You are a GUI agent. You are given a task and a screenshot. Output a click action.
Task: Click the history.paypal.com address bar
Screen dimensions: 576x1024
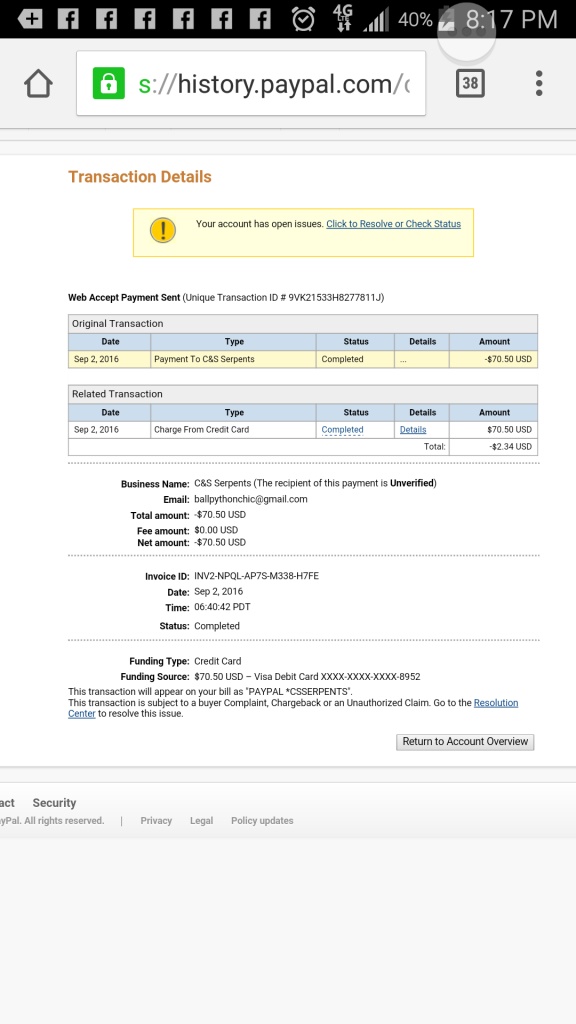[251, 84]
